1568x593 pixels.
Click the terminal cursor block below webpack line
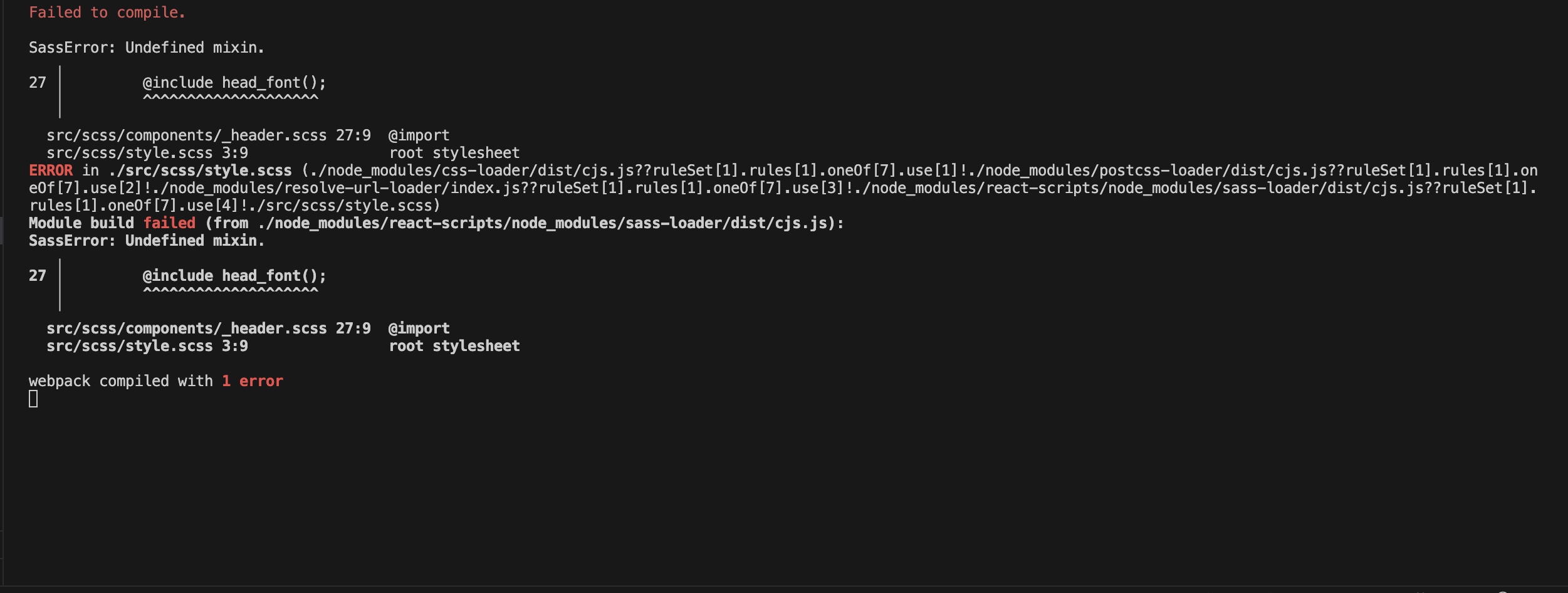[x=33, y=399]
